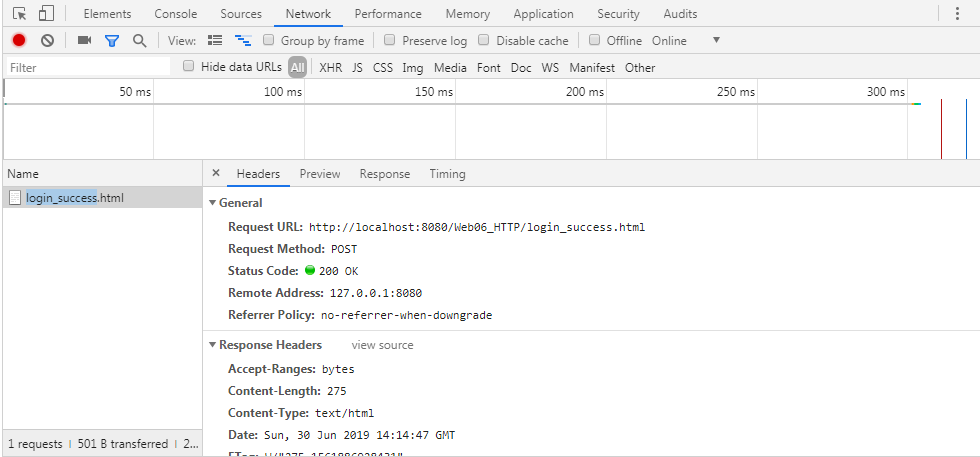Viewport: 980px width, 457px height.
Task: Clear the network log
Action: 48,41
